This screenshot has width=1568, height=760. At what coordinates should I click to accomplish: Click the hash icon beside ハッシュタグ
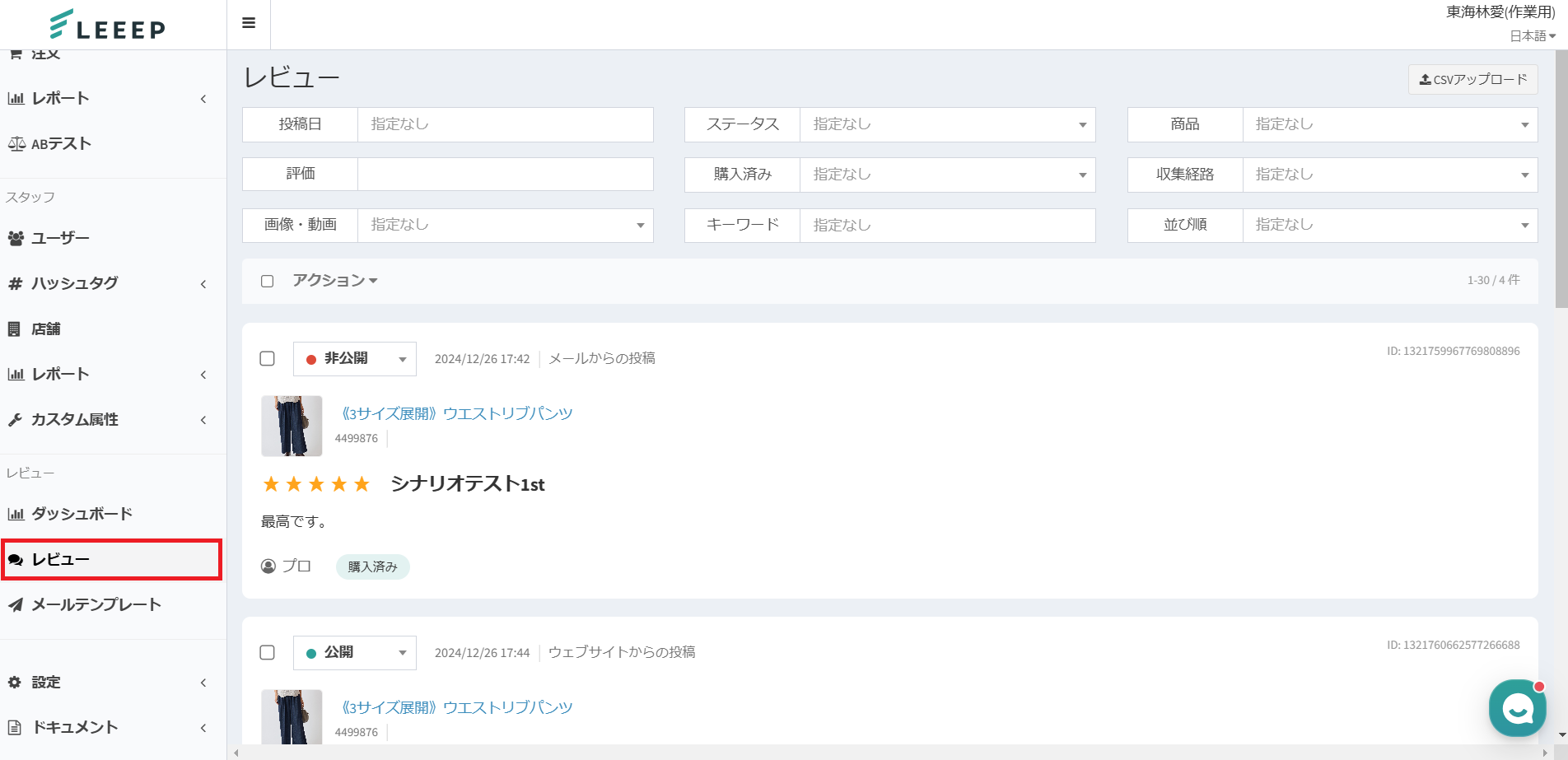(15, 283)
